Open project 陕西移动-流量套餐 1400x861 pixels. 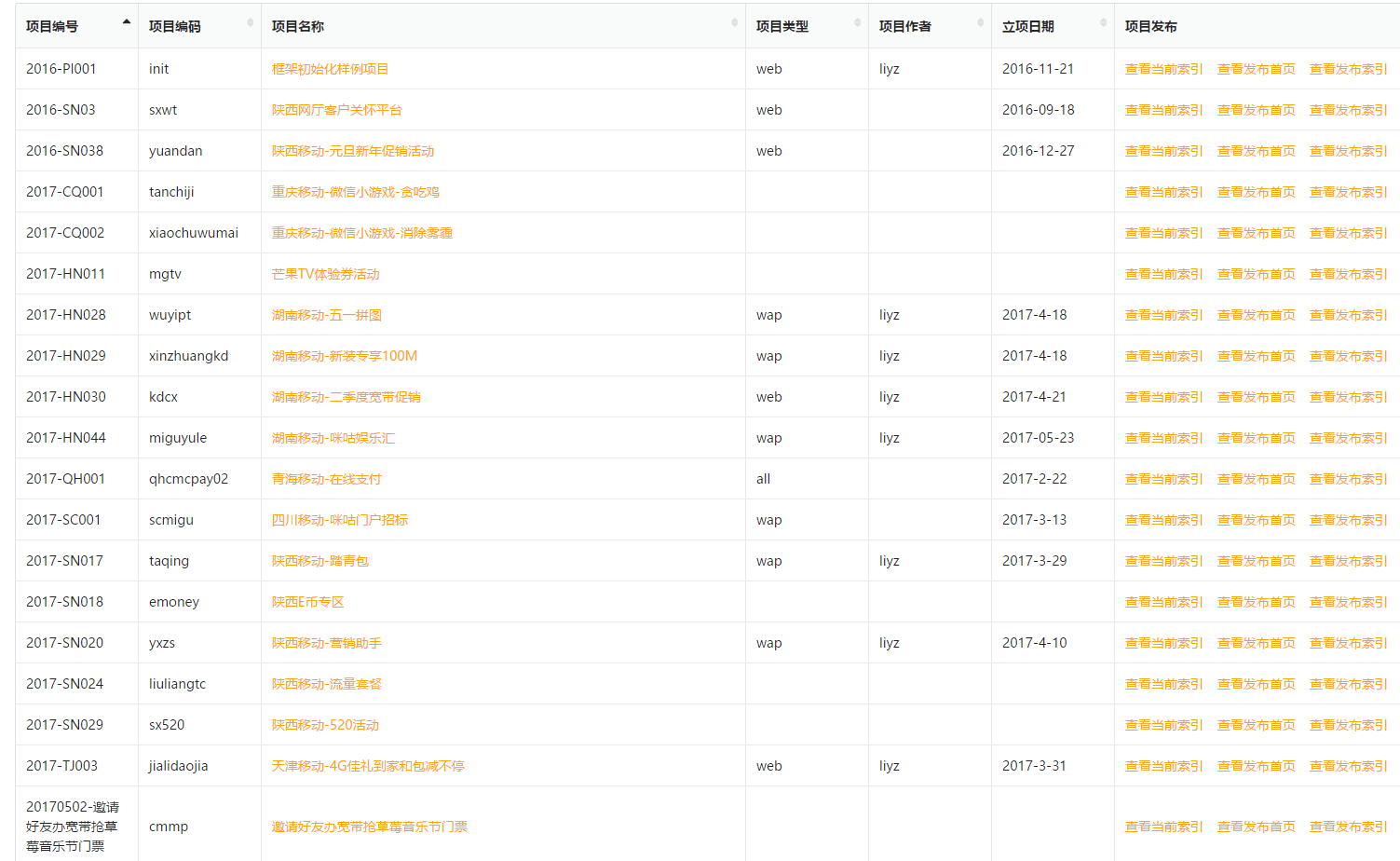pyautogui.click(x=326, y=684)
